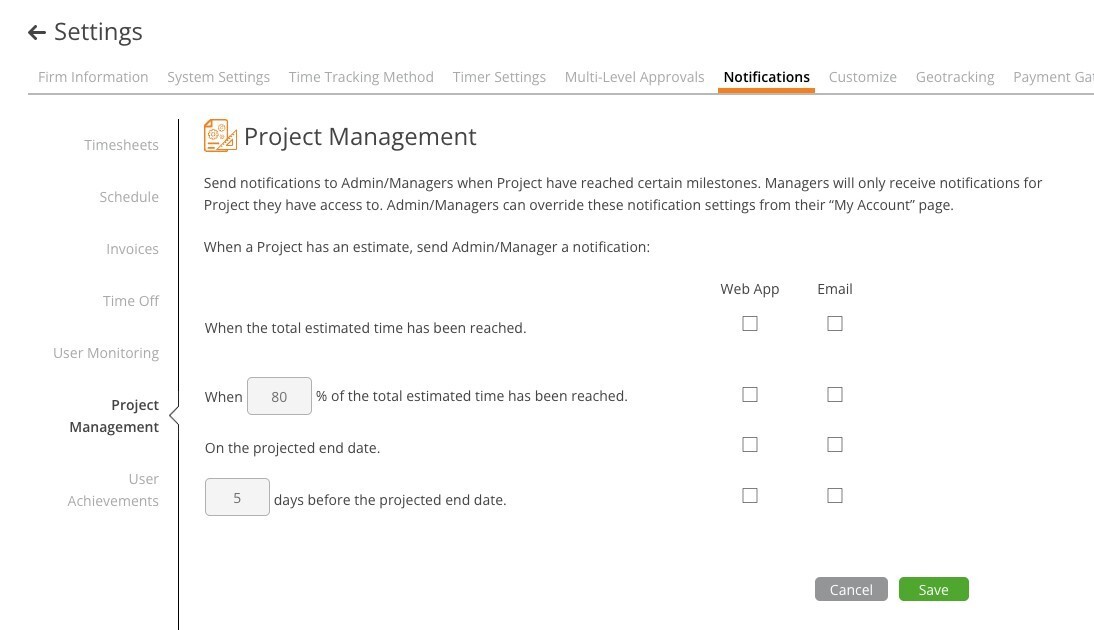This screenshot has width=1094, height=630.
Task: Go to the Timer Settings tab
Action: pyautogui.click(x=499, y=77)
